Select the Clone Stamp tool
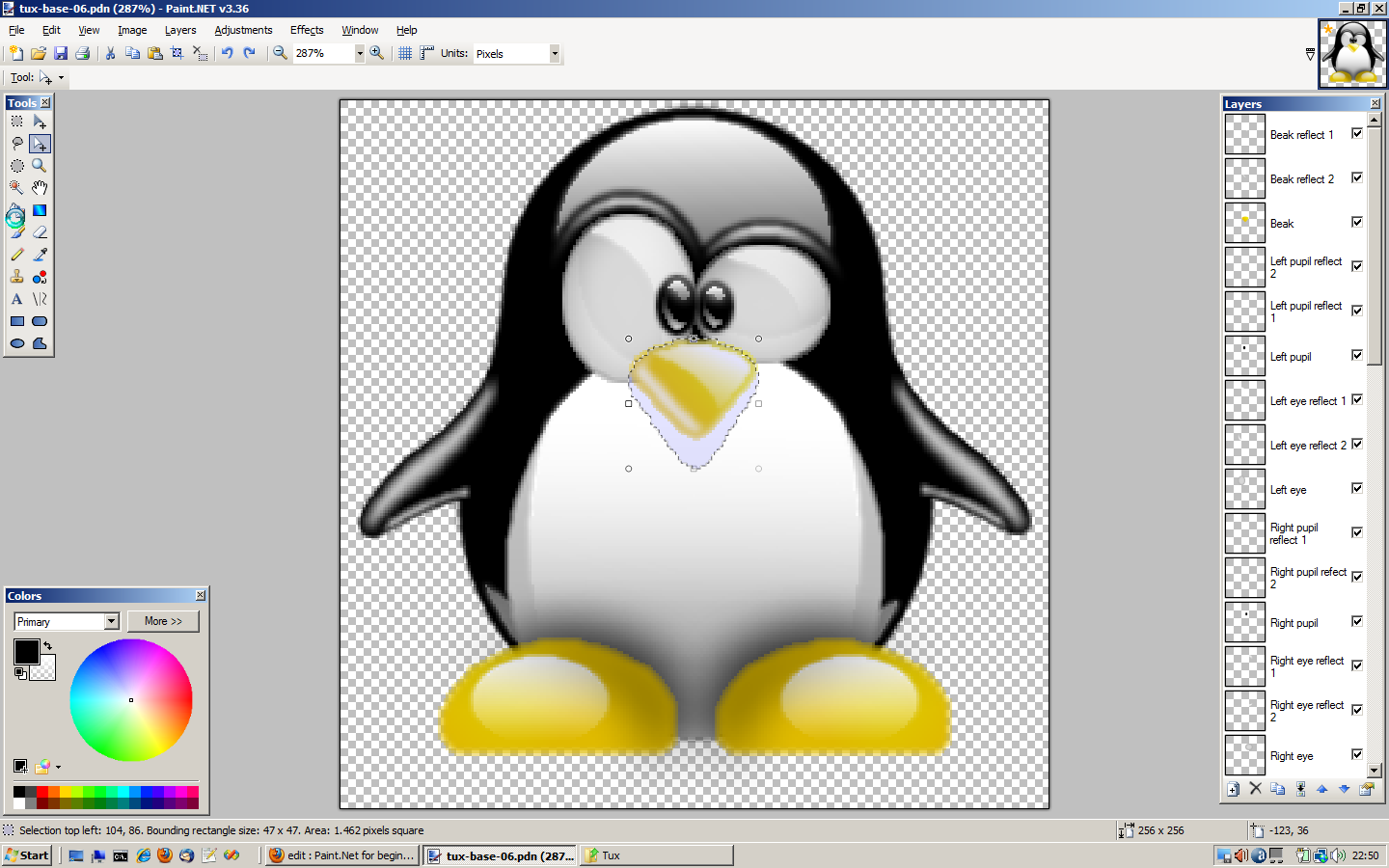This screenshot has height=868, width=1389. [17, 277]
